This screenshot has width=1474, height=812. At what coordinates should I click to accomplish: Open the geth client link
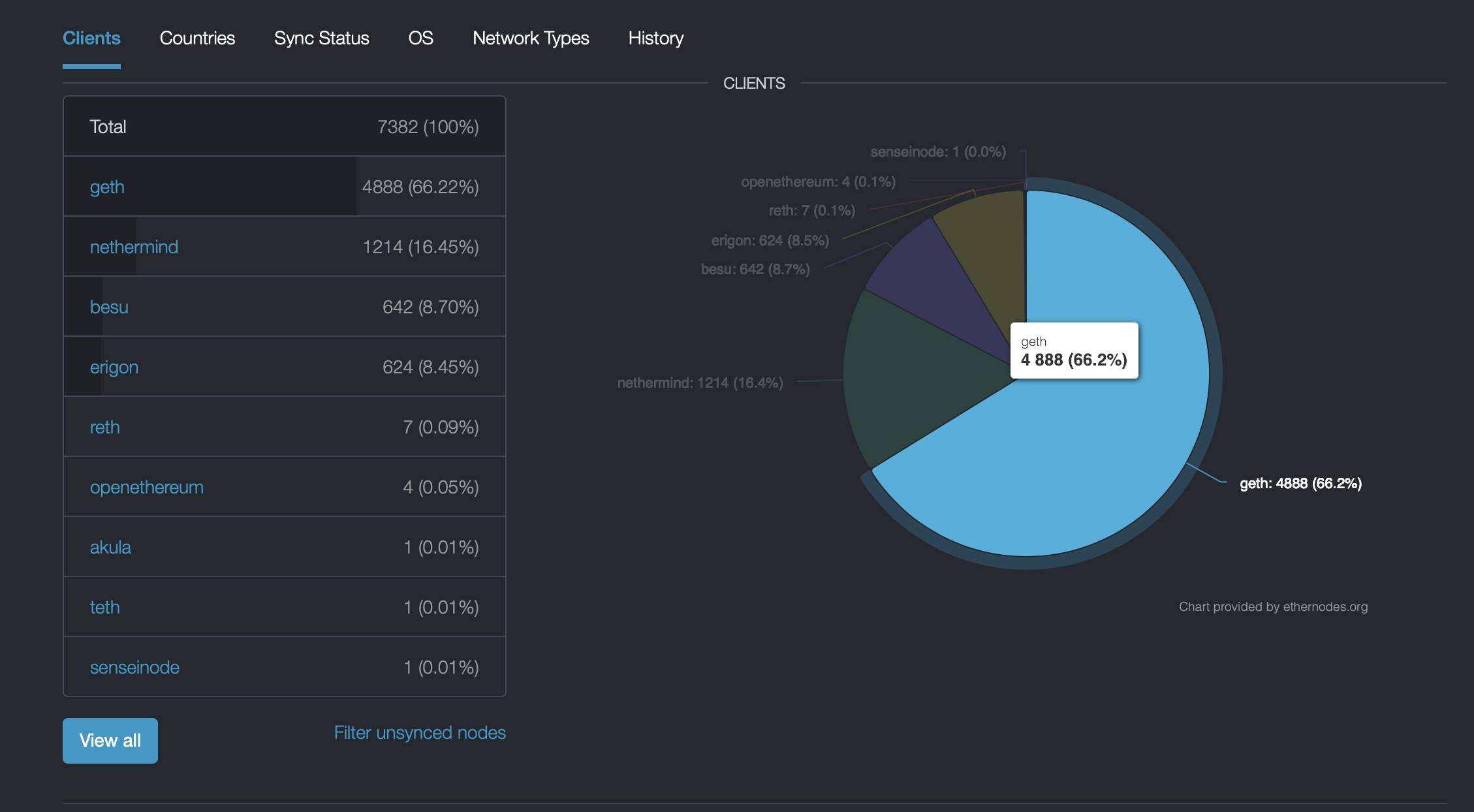click(x=107, y=187)
